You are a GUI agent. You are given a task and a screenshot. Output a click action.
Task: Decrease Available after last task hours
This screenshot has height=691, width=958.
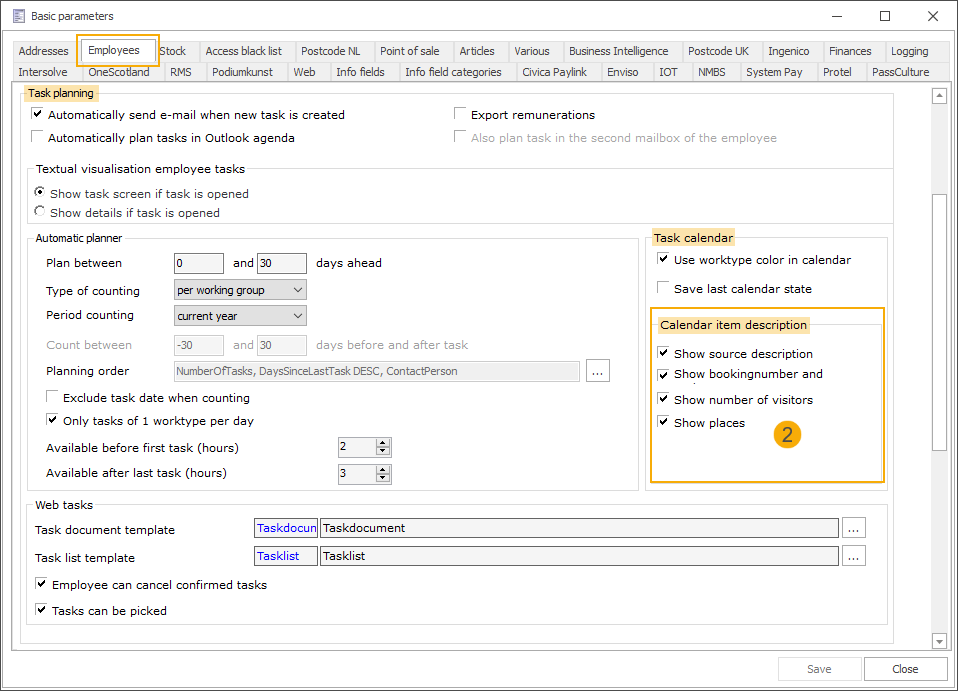(x=383, y=478)
